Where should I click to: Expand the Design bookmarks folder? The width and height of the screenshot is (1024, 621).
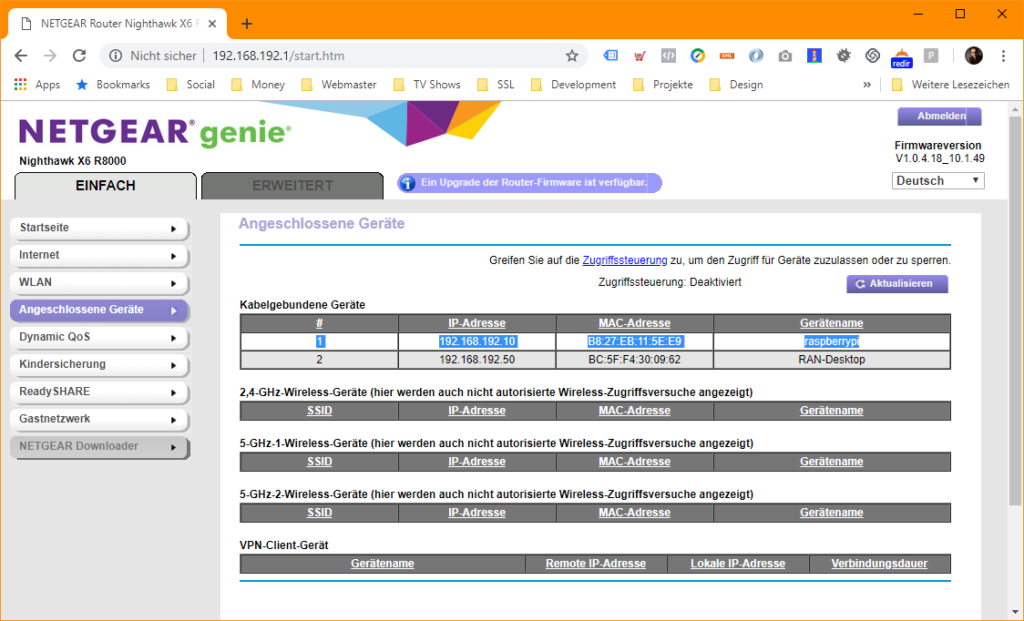pyautogui.click(x=737, y=84)
